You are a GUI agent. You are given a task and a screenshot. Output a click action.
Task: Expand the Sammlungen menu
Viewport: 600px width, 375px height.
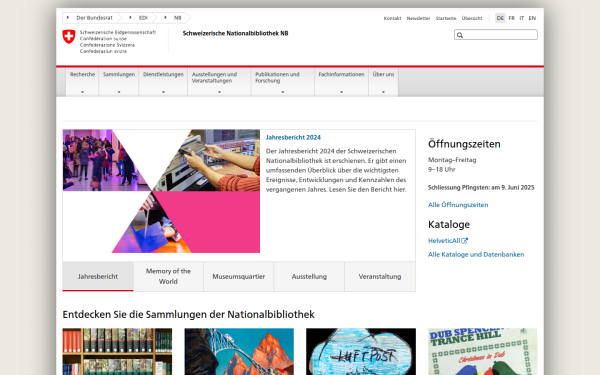[x=119, y=82]
